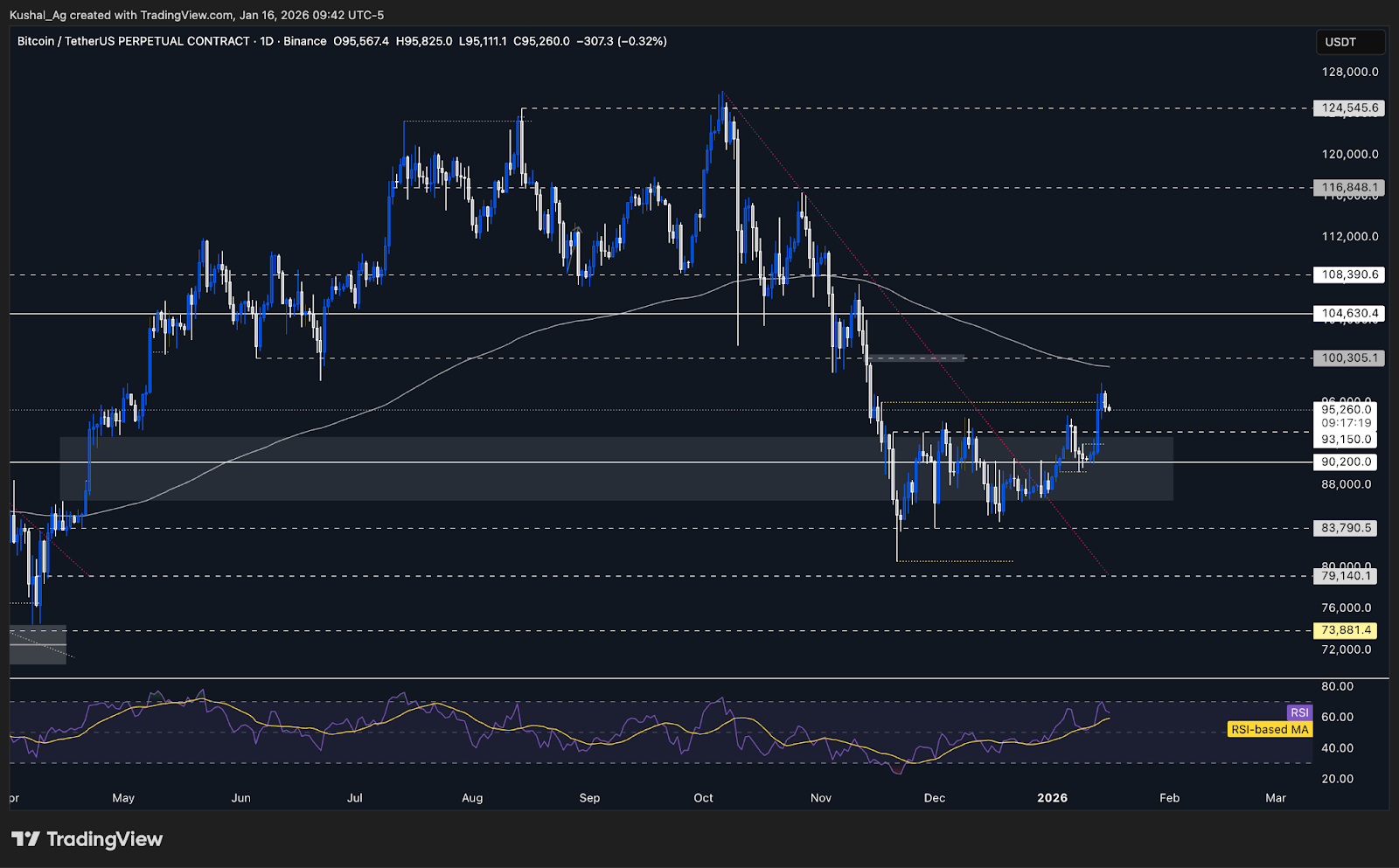Click the current price 95,260.0 label
1399x868 pixels.
(1346, 409)
